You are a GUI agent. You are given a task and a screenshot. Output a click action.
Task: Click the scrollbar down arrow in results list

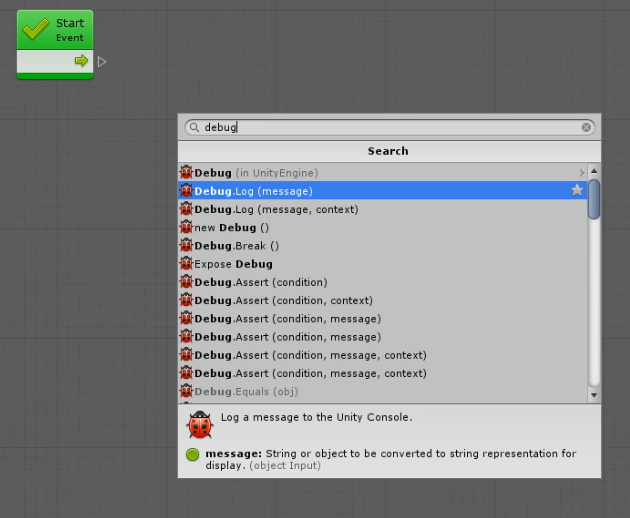click(595, 395)
